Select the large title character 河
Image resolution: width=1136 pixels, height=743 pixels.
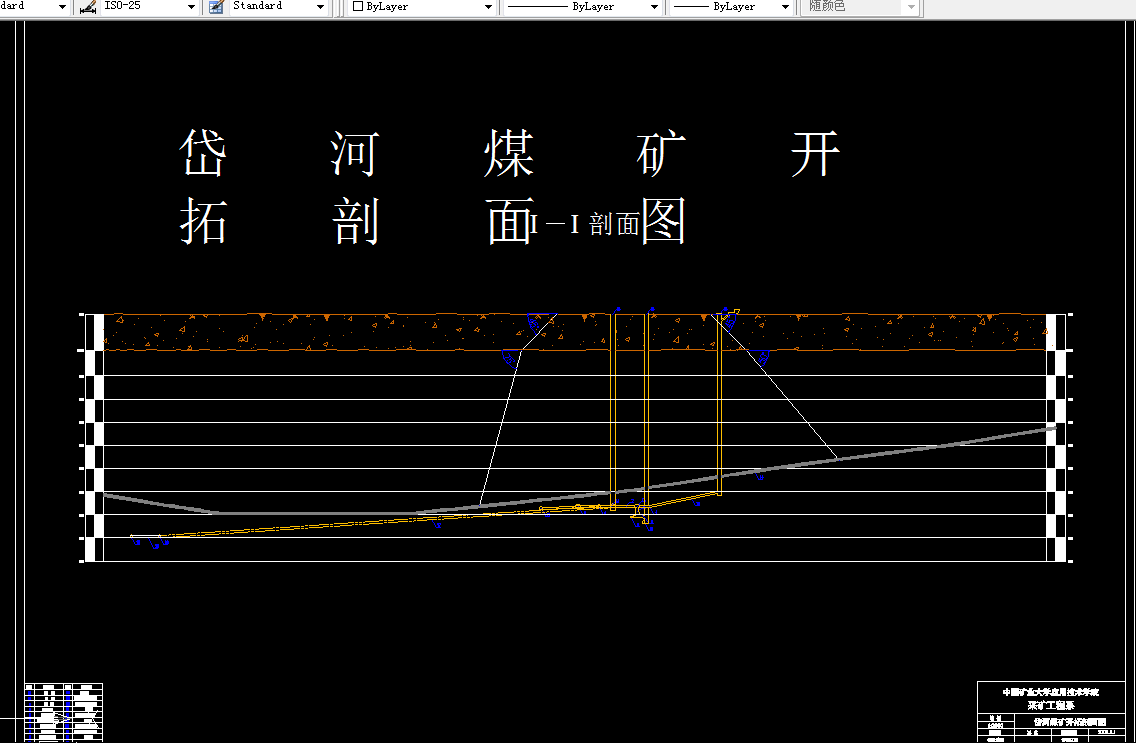(354, 154)
